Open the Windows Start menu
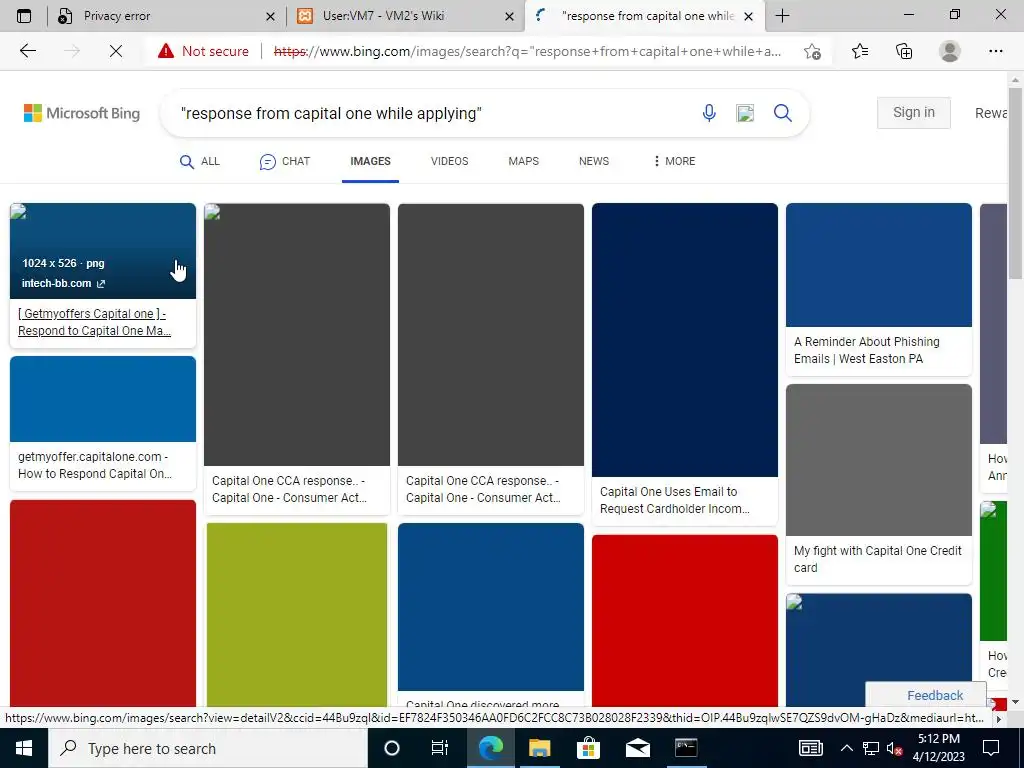Image resolution: width=1024 pixels, height=768 pixels. pos(24,748)
